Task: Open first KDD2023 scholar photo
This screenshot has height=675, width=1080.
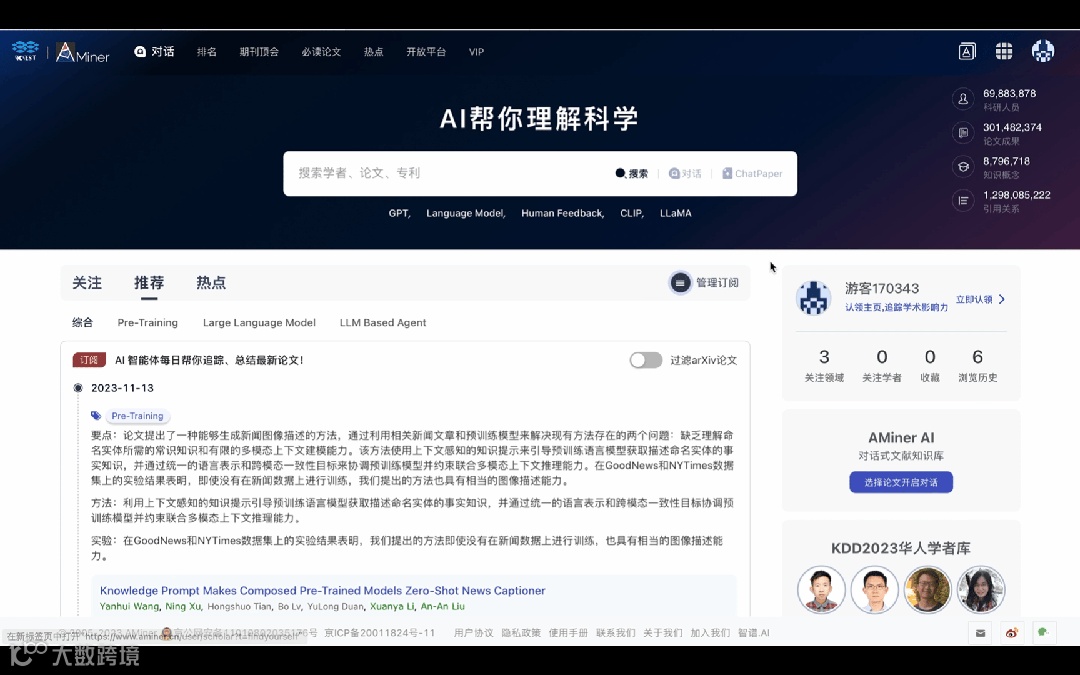Action: [821, 590]
